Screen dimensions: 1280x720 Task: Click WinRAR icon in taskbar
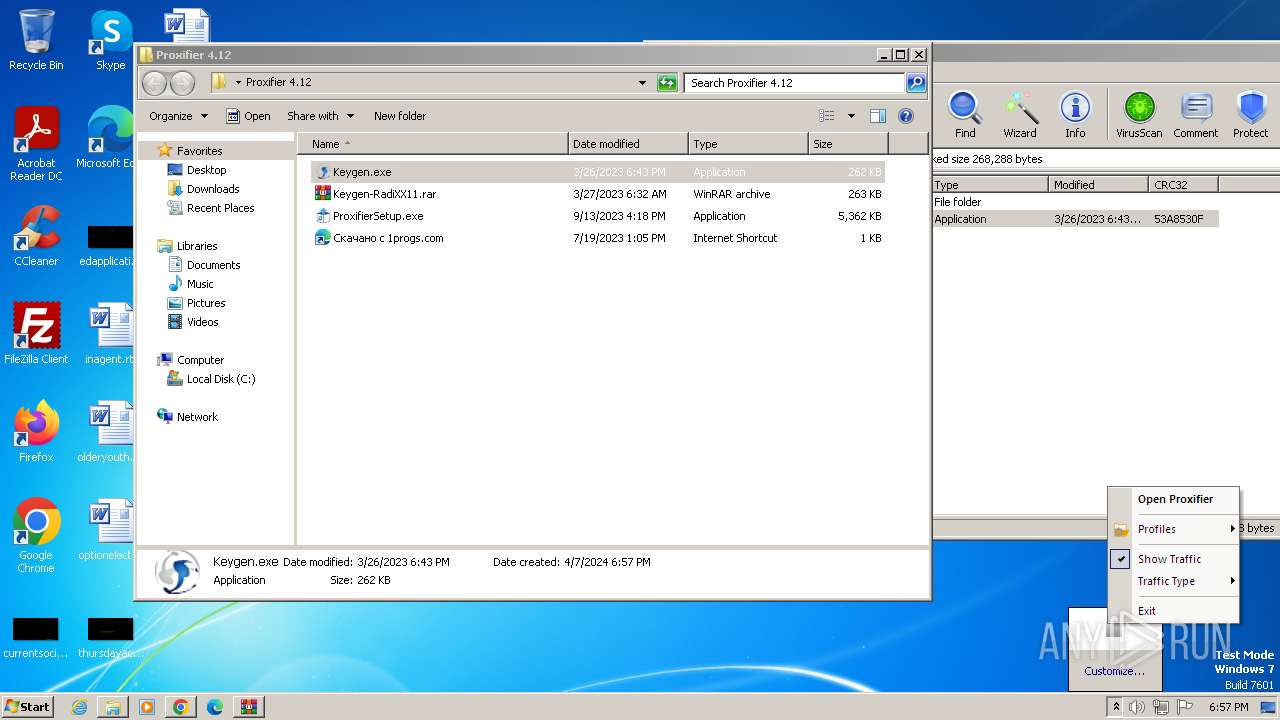click(x=248, y=707)
